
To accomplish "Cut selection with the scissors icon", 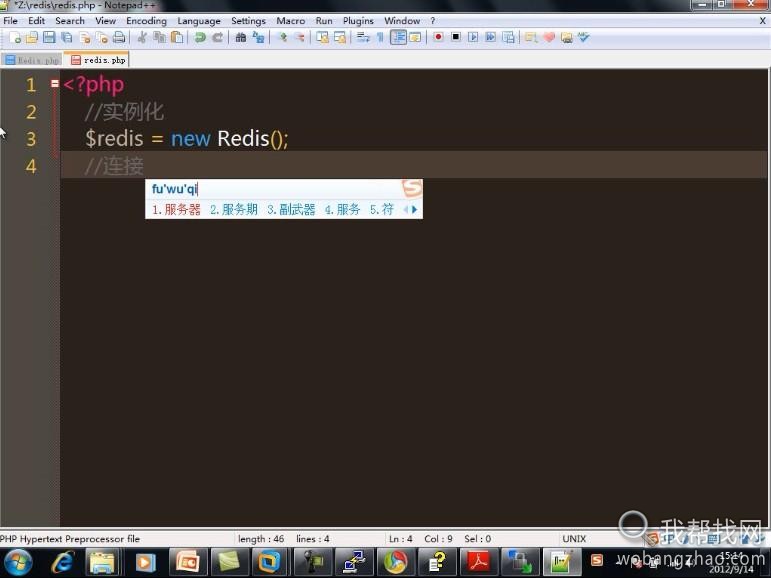I will coord(142,37).
